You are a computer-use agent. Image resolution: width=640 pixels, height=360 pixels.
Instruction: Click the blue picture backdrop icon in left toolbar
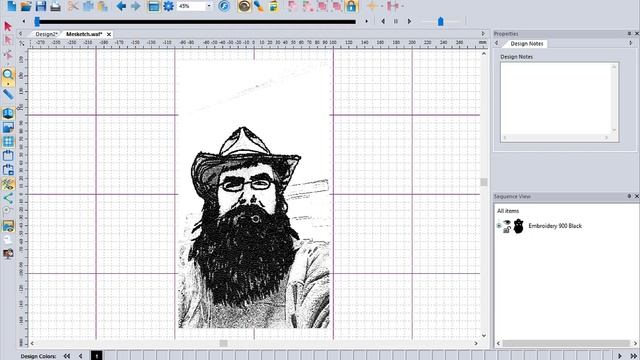click(8, 127)
